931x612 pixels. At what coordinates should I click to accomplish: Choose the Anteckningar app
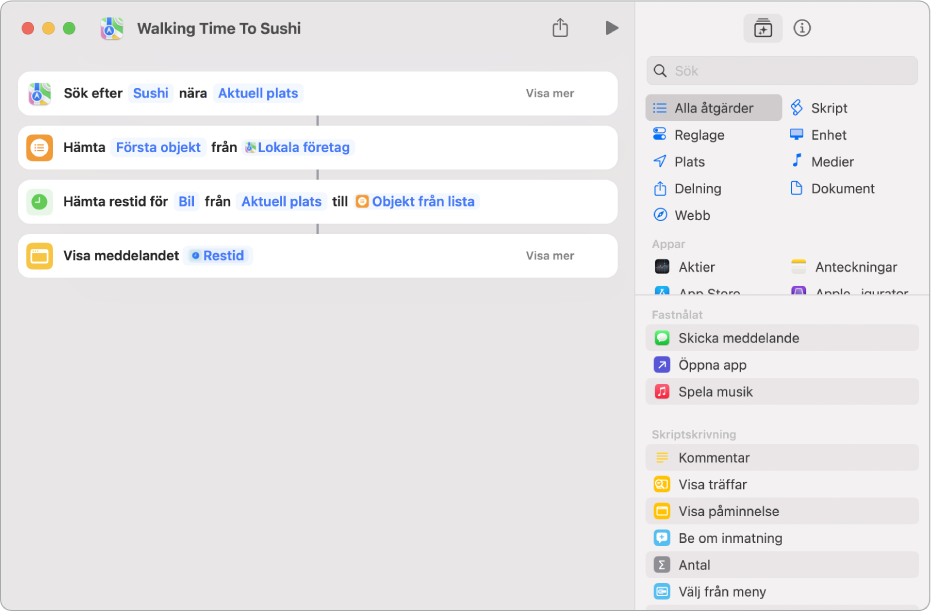pos(844,267)
